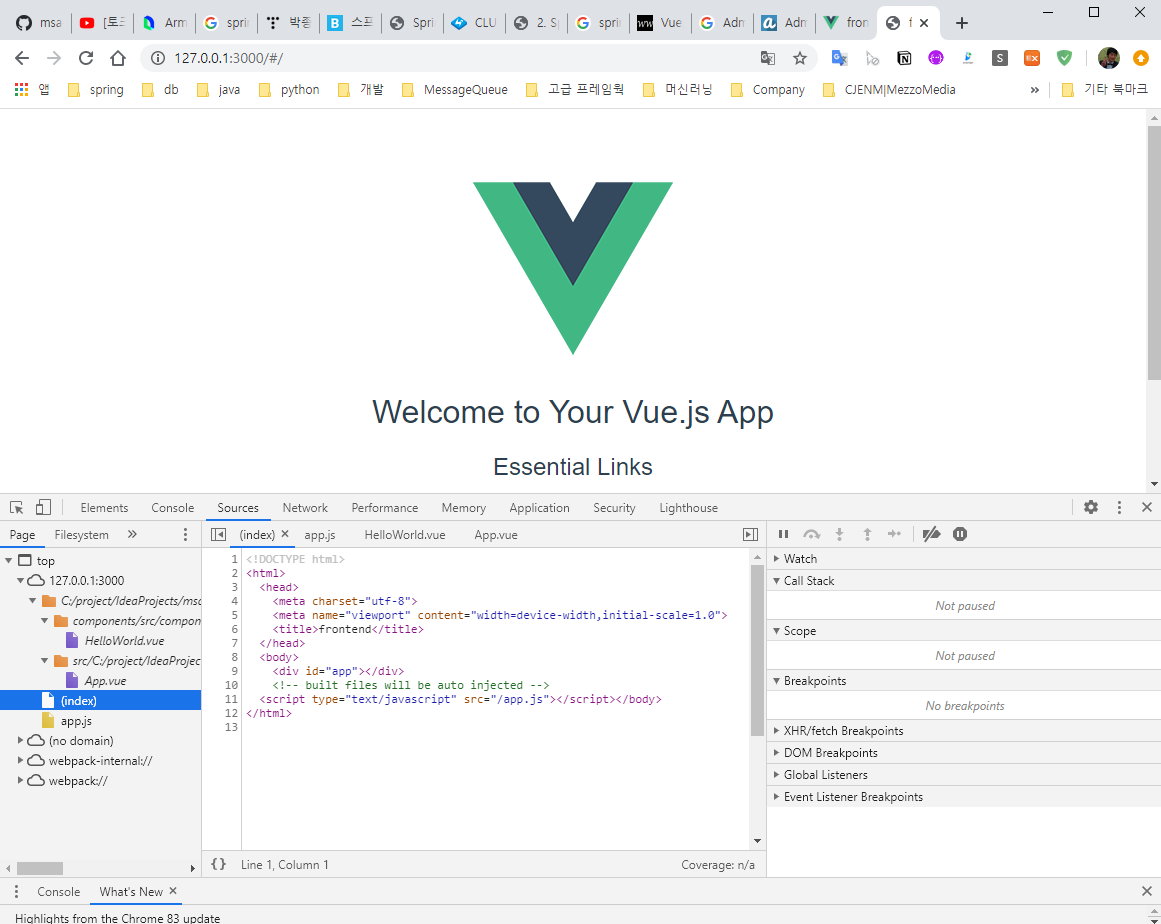Open spring bookmark folder
This screenshot has height=924, width=1161.
pyautogui.click(x=96, y=90)
